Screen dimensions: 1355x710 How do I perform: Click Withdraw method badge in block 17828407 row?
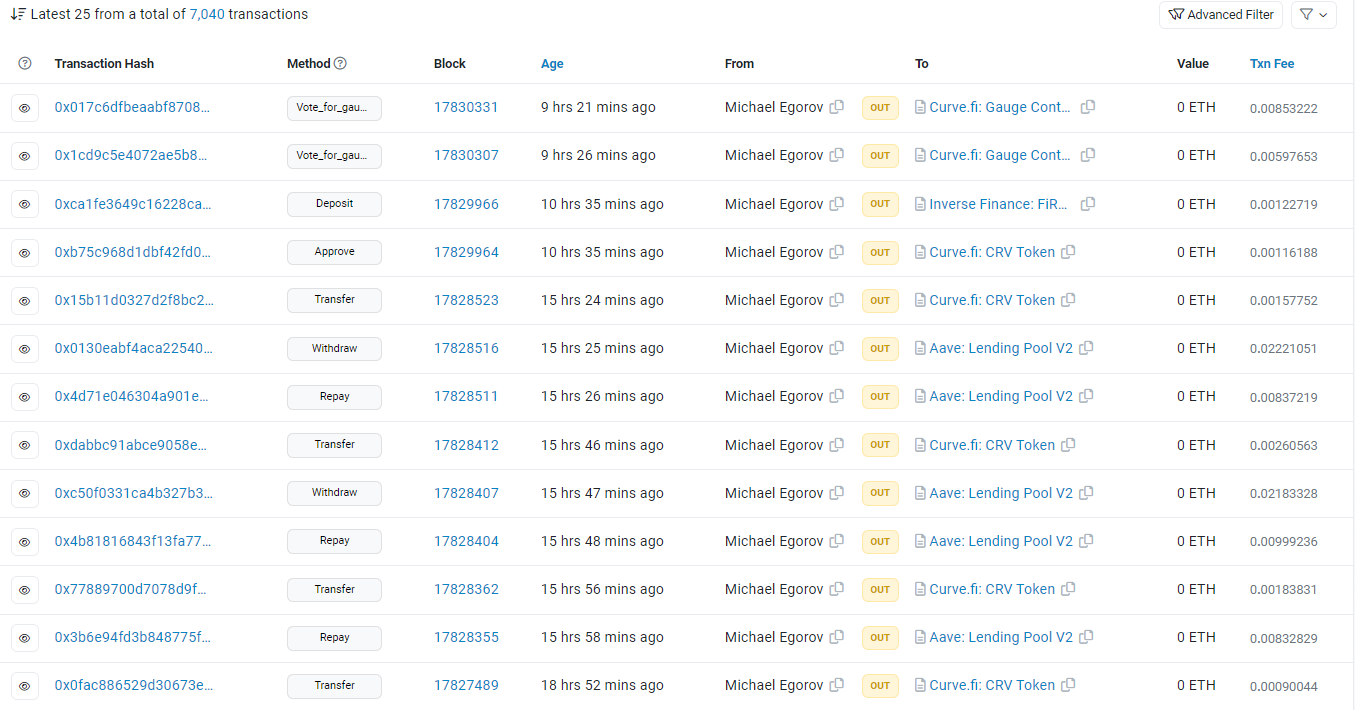(x=334, y=493)
